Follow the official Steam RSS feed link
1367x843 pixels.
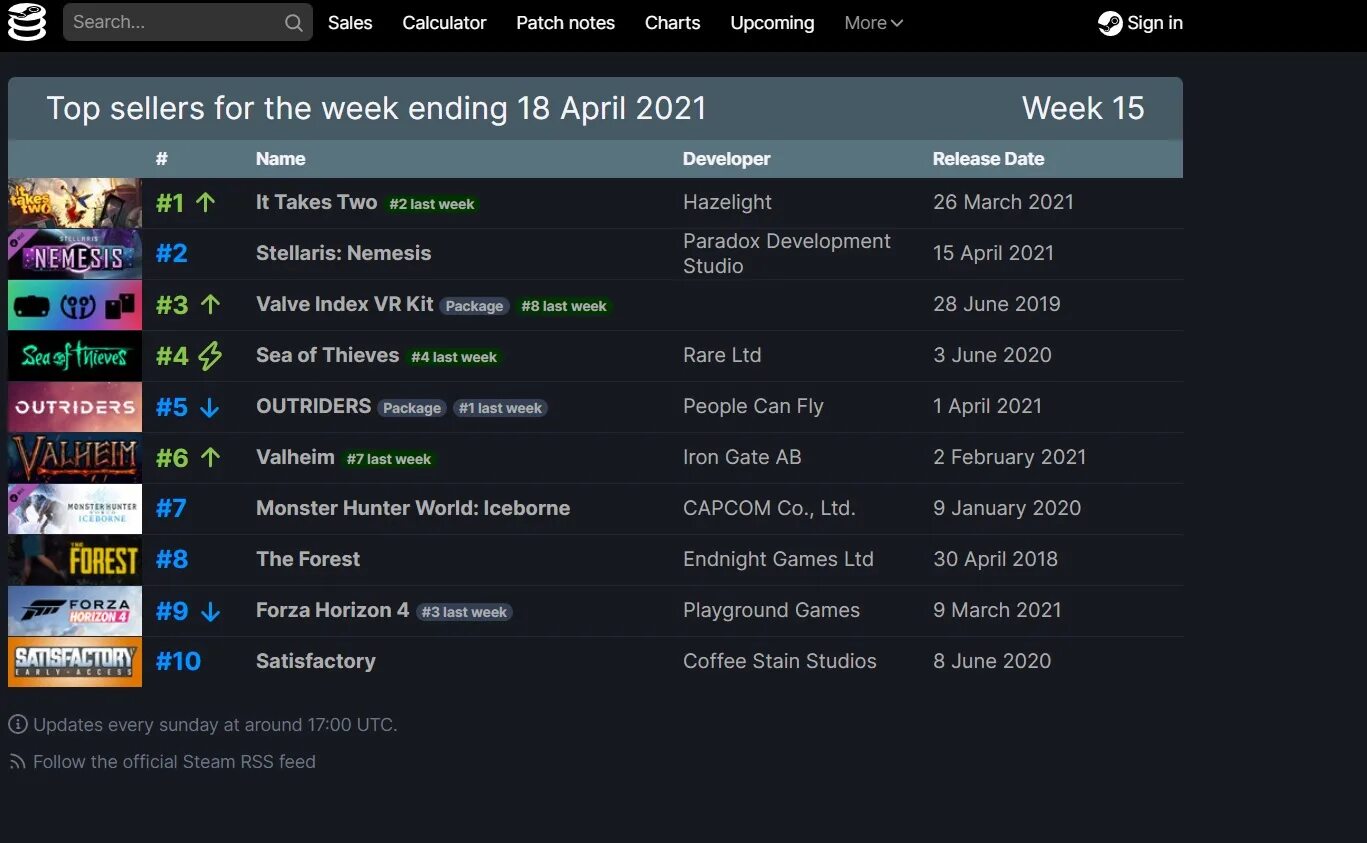click(x=174, y=762)
